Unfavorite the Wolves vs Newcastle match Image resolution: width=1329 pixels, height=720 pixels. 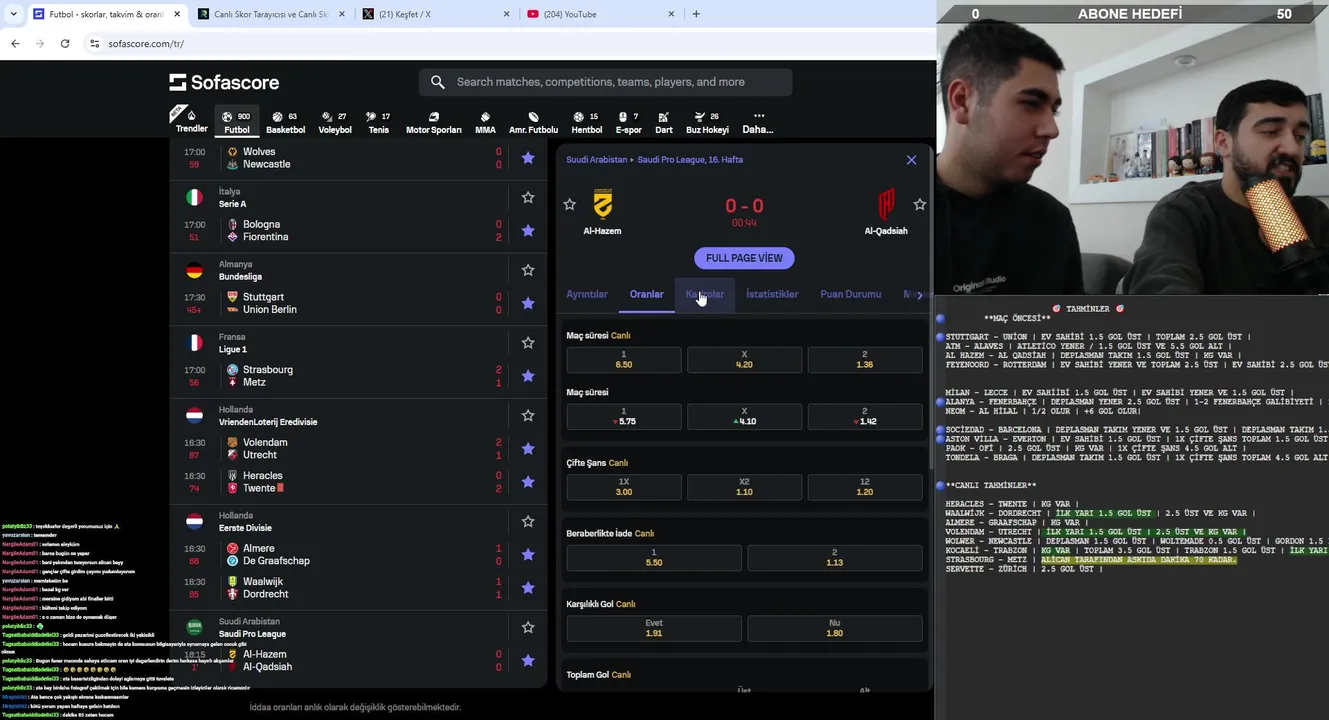(x=528, y=158)
